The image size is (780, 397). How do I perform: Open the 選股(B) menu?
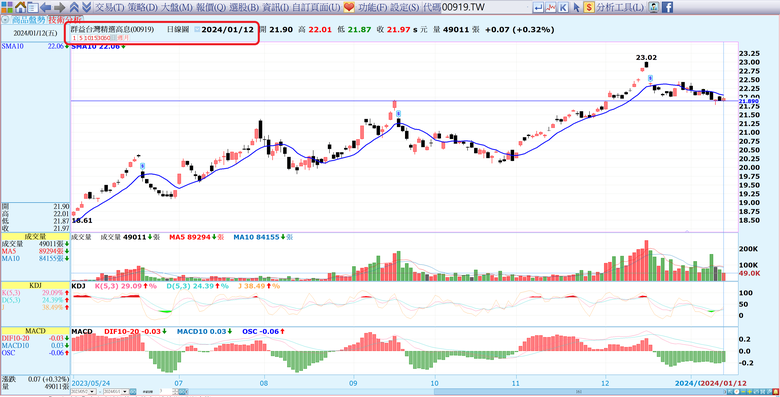244,7
